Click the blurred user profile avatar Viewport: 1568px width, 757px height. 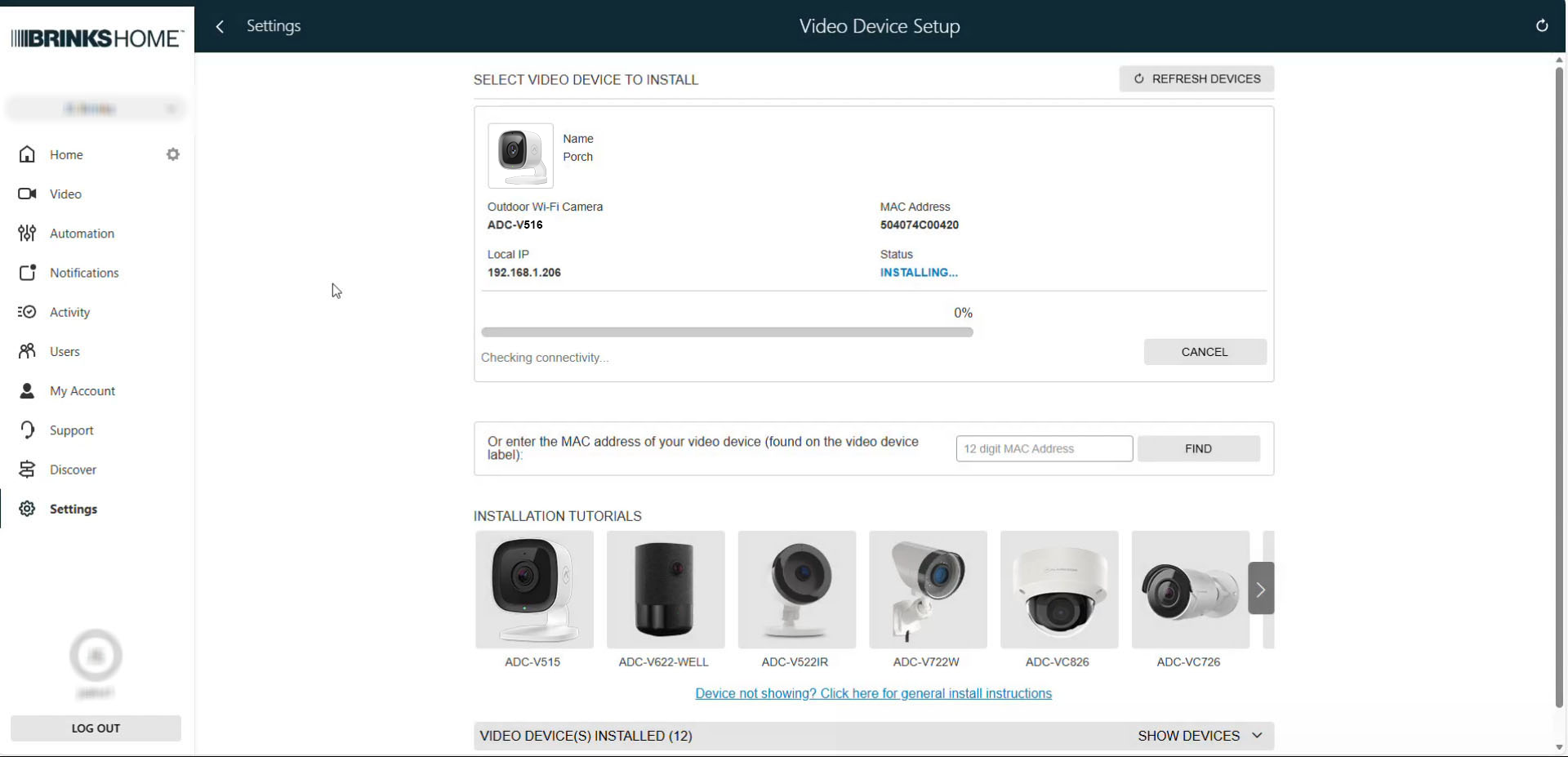pos(96,655)
